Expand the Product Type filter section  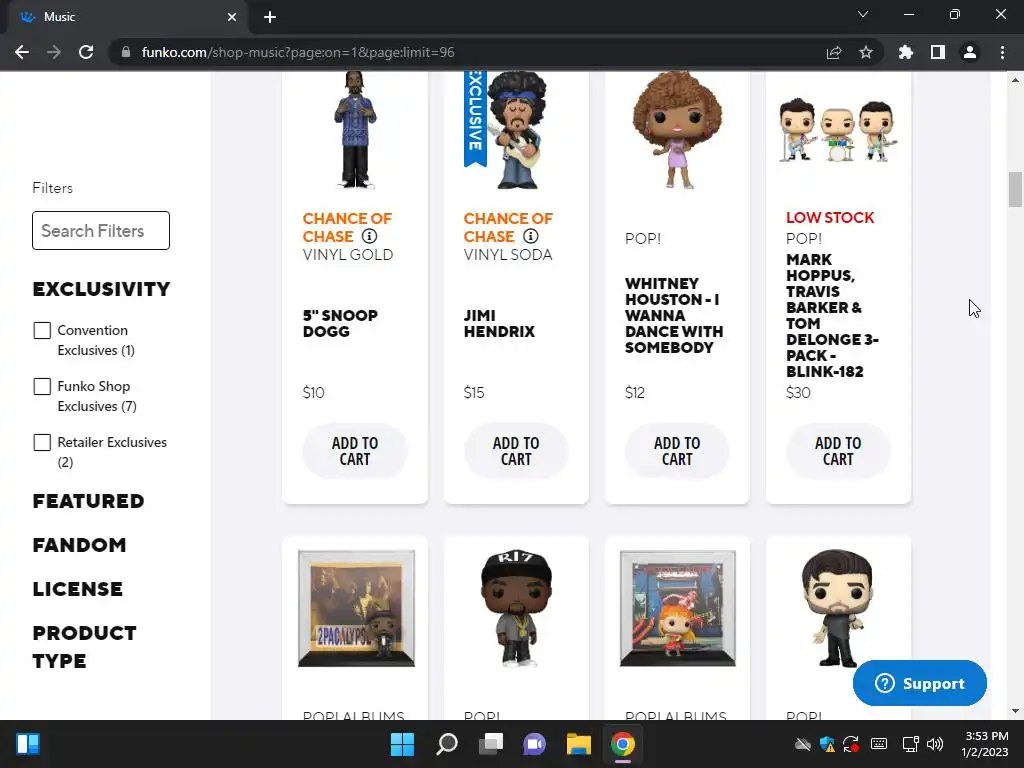click(x=84, y=647)
